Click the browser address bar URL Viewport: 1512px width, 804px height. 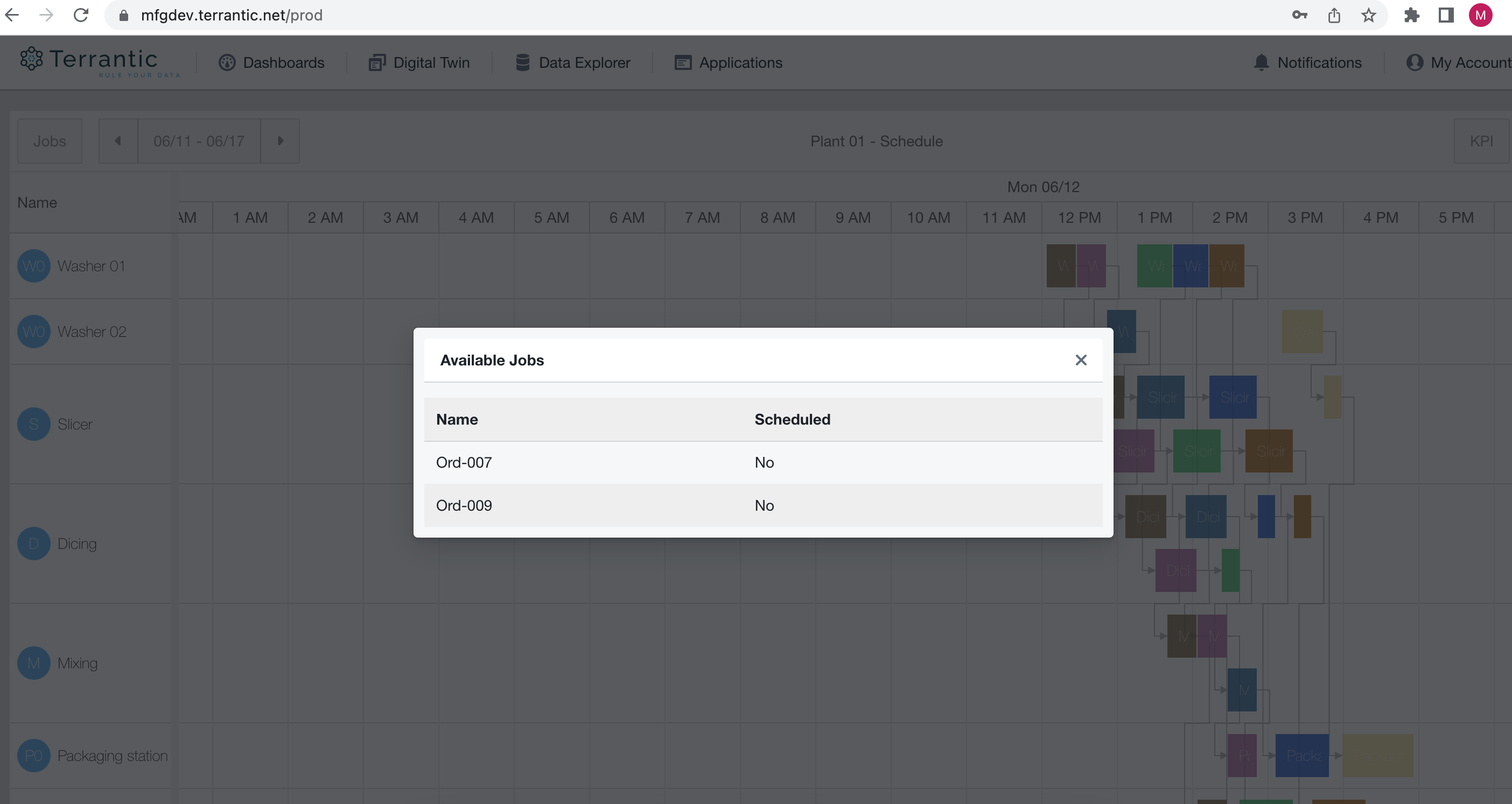[x=231, y=15]
